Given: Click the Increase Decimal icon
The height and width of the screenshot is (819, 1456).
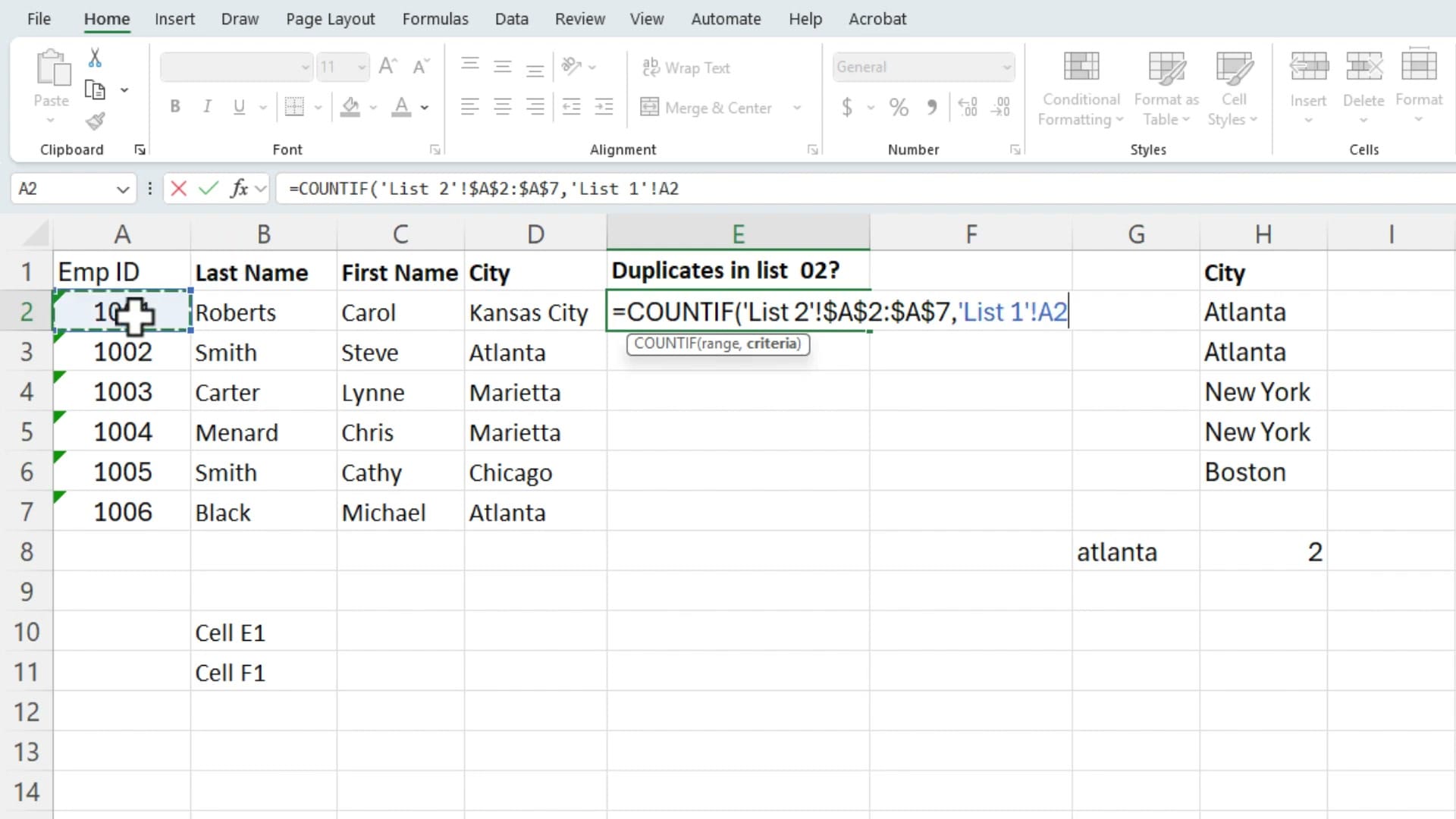Looking at the screenshot, I should 967,107.
